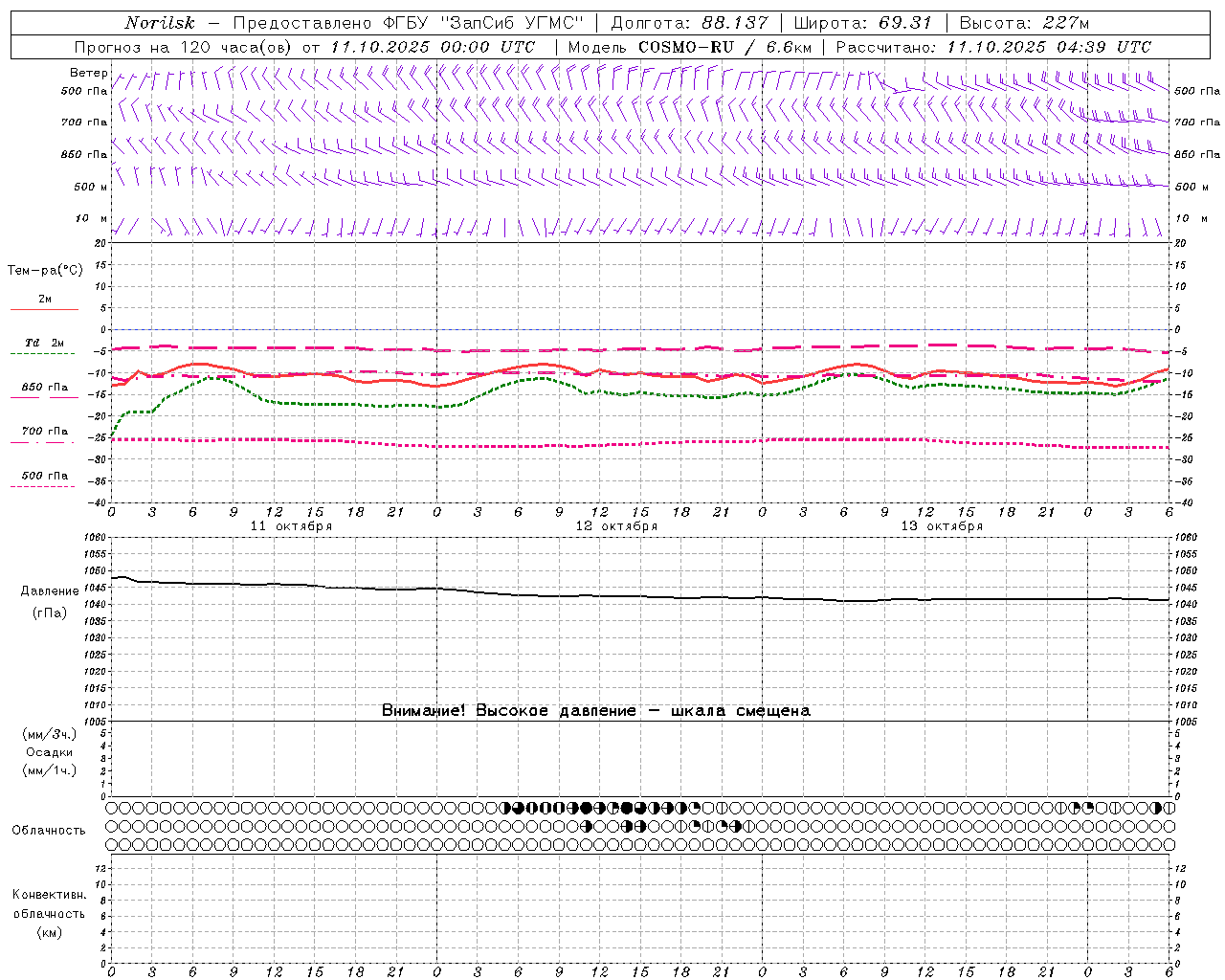Image resolution: width=1225 pixels, height=980 pixels.
Task: Click the 'Долгота: 88.137' longitude value
Action: pyautogui.click(x=689, y=23)
